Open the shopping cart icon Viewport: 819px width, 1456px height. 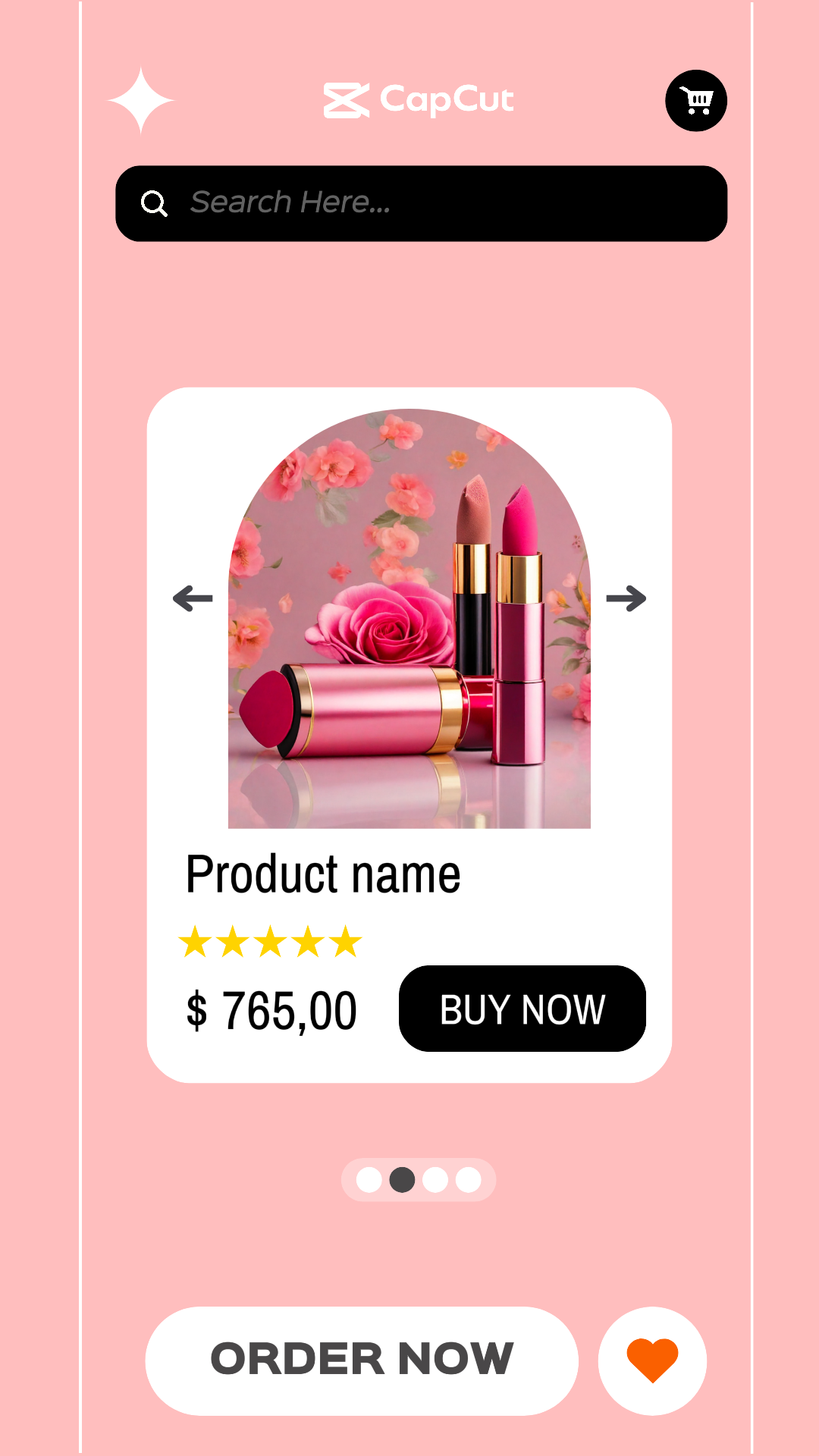(696, 100)
